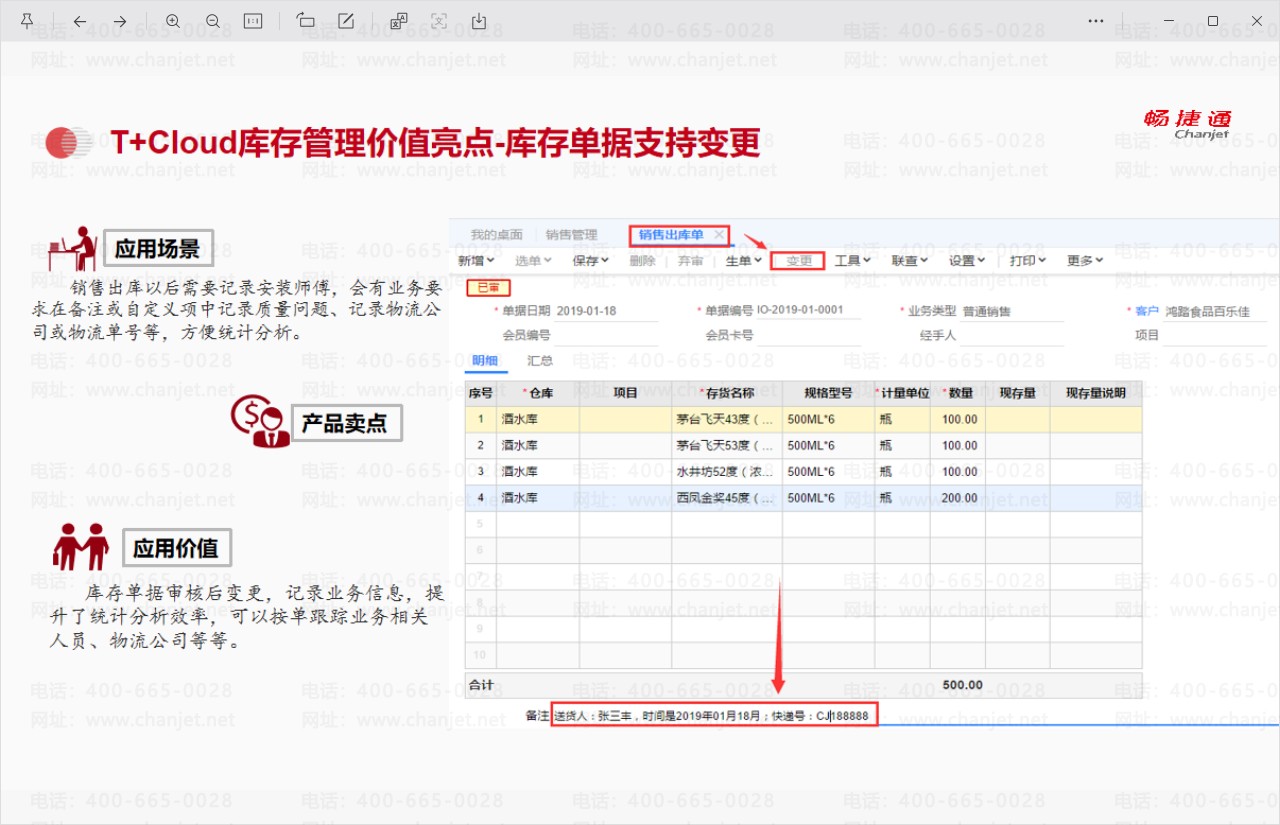Click the 数量 column header
The image size is (1280, 825).
pos(960,393)
